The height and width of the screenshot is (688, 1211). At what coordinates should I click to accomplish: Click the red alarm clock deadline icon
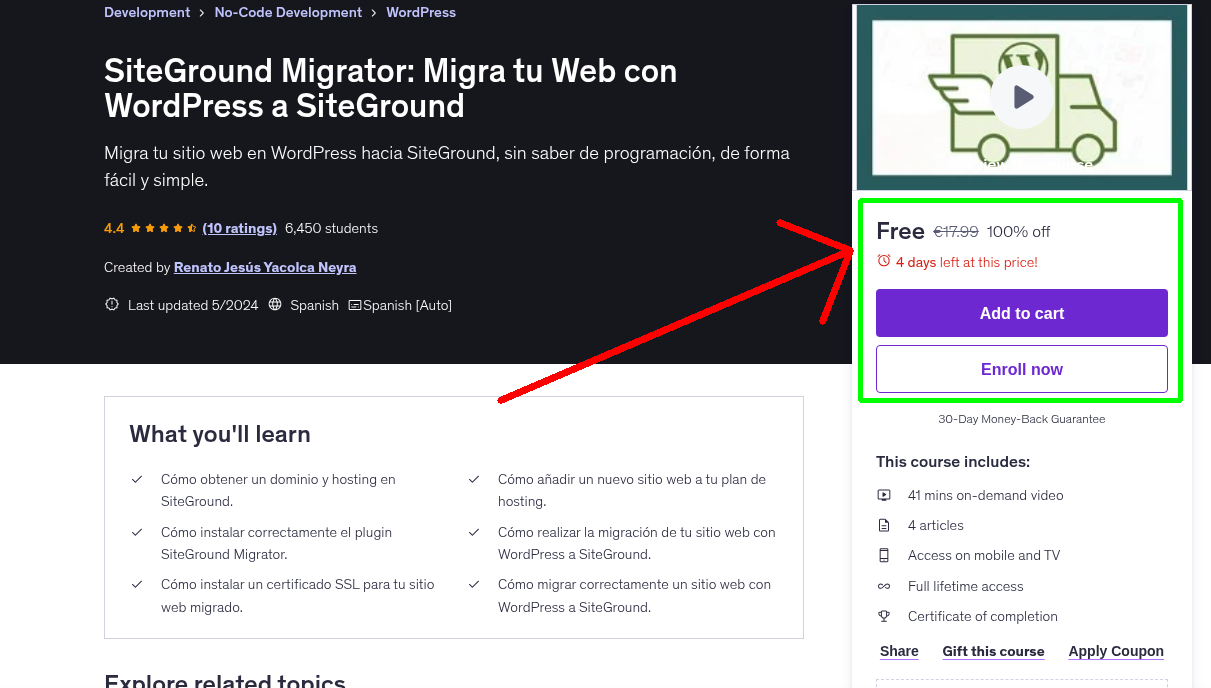point(883,260)
